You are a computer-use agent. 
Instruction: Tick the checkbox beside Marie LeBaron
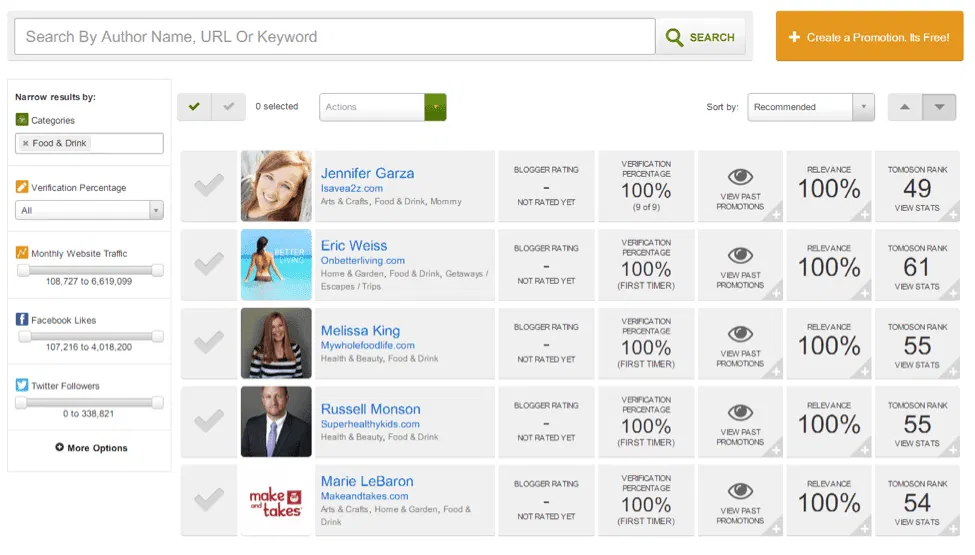click(x=208, y=500)
